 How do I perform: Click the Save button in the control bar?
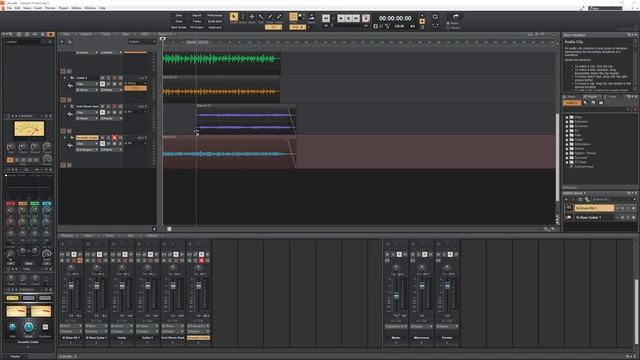click(x=179, y=16)
